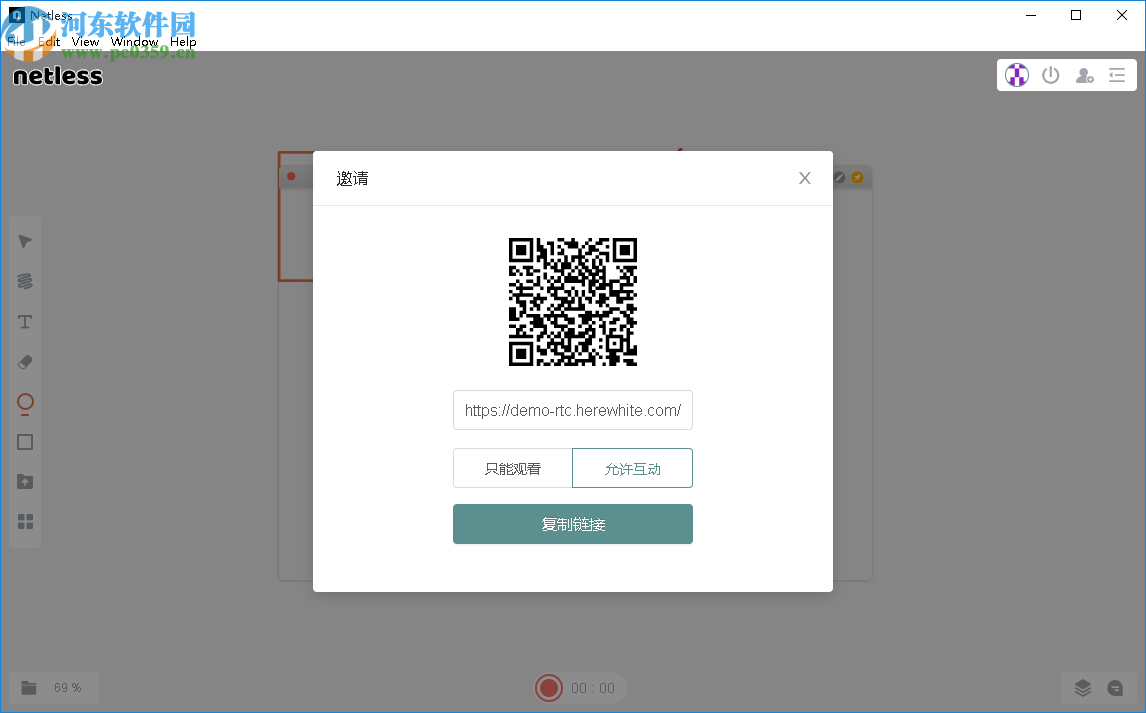Open the file upload tool
Viewport: 1146px width, 713px height.
(x=25, y=481)
